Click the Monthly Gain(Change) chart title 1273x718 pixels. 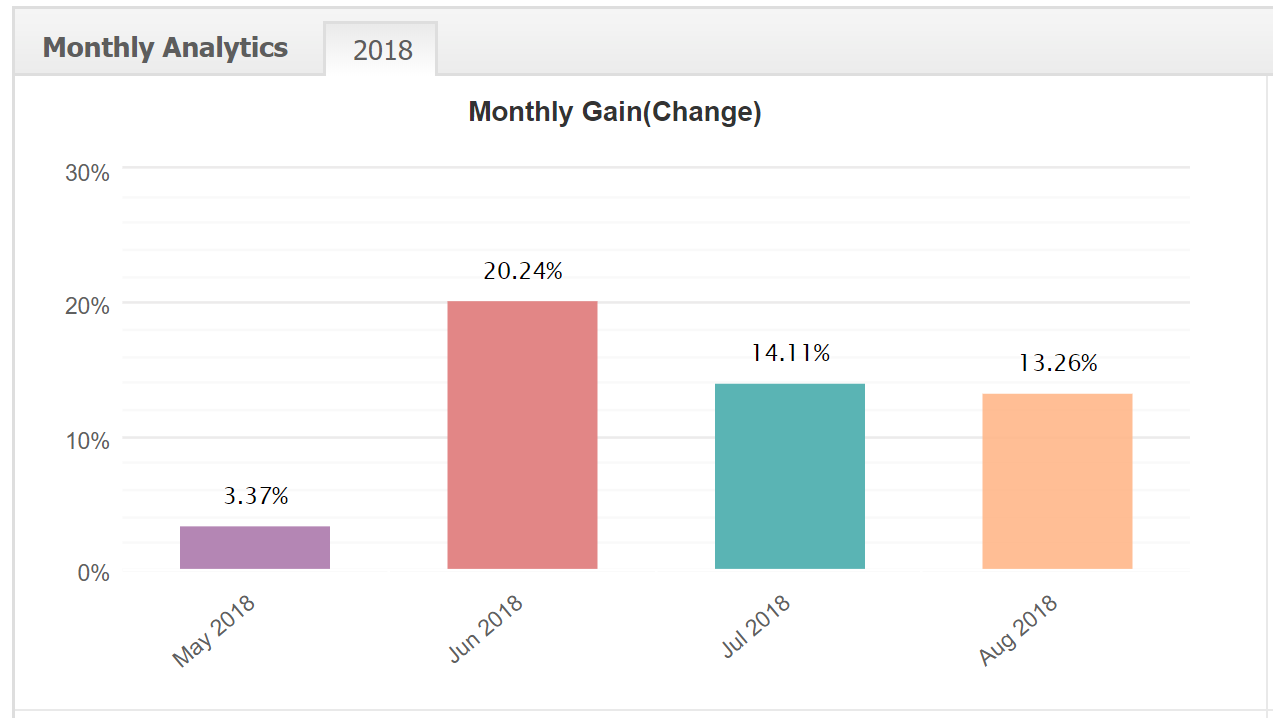615,111
